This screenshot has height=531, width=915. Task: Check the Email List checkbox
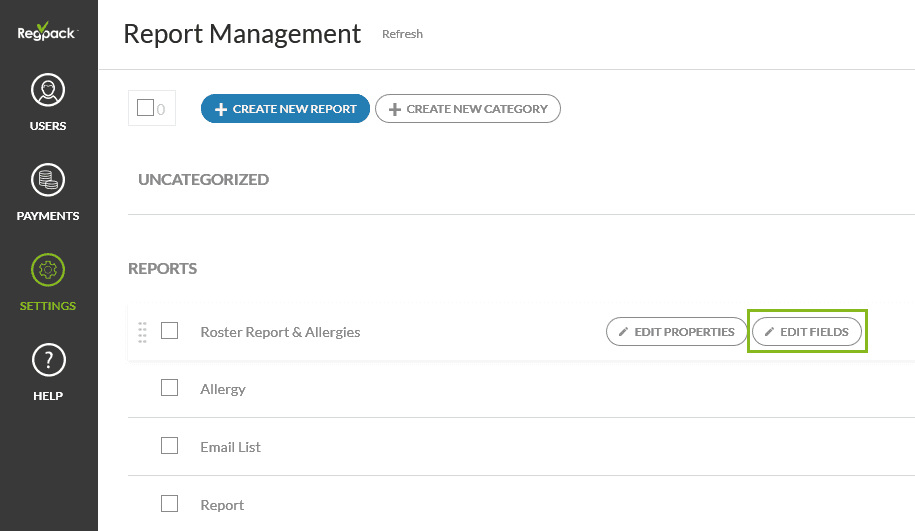170,446
